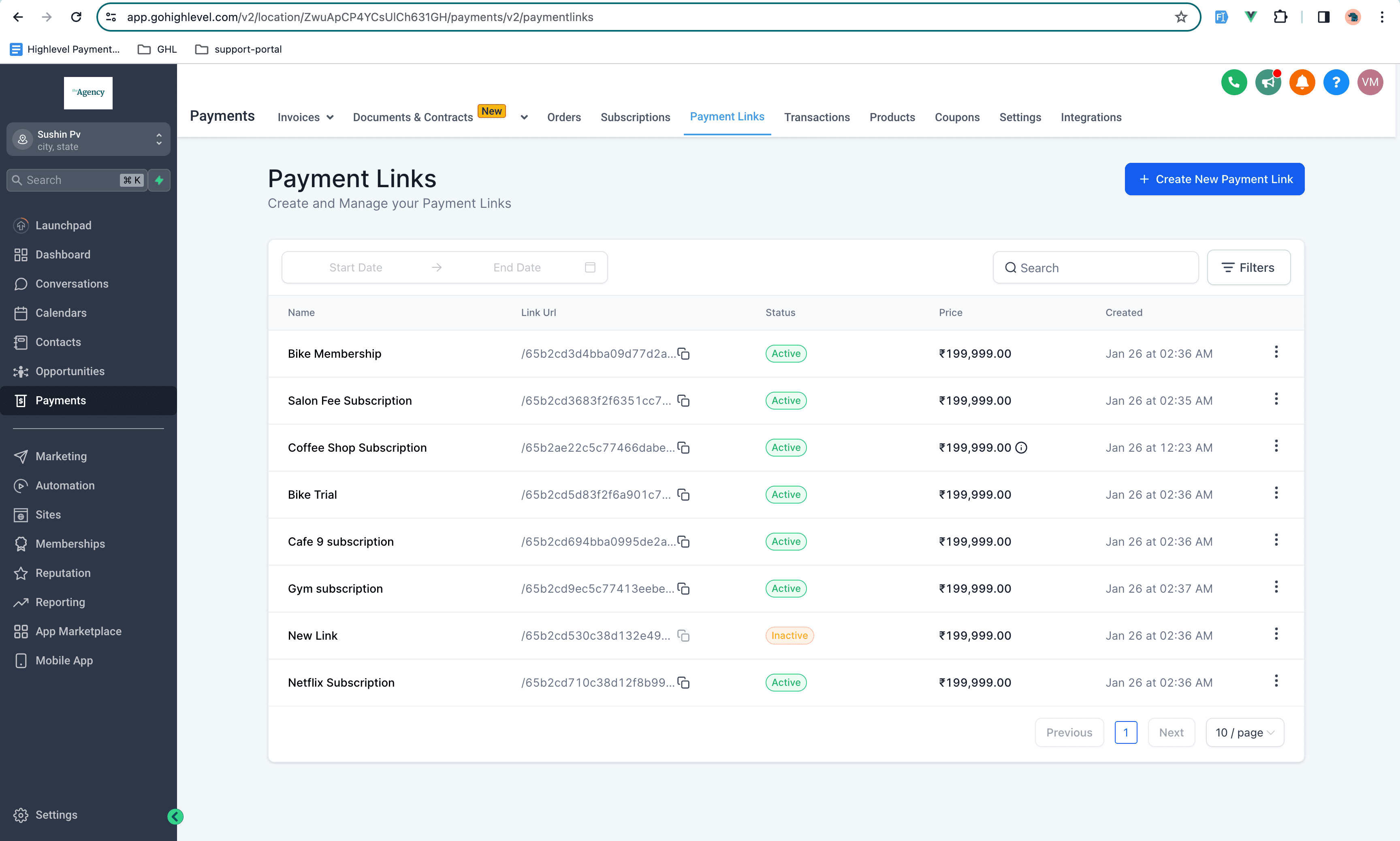Image resolution: width=1400 pixels, height=841 pixels.
Task: Open the browser extensions puzzle icon
Action: [x=1280, y=17]
